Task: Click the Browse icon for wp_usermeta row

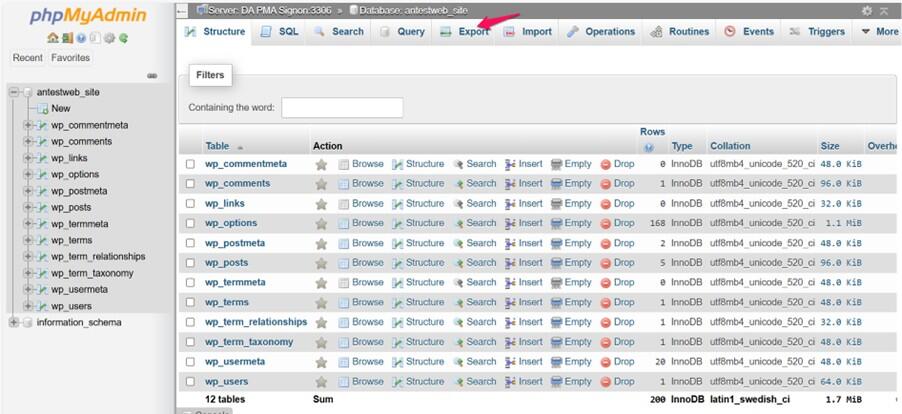Action: pos(343,362)
